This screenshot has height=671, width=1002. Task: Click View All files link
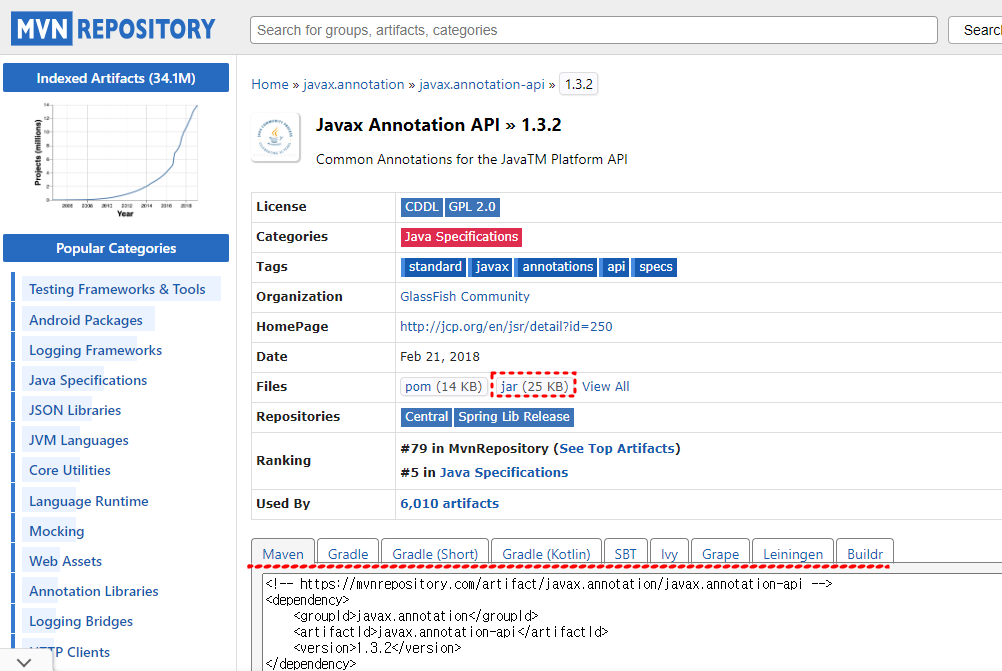tap(605, 387)
